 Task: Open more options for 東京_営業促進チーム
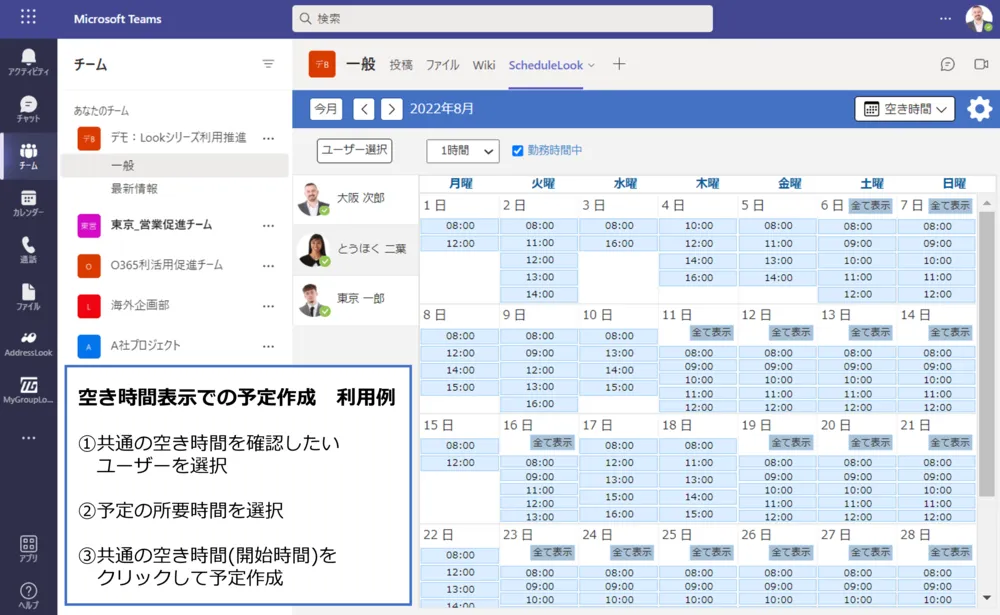tap(268, 225)
